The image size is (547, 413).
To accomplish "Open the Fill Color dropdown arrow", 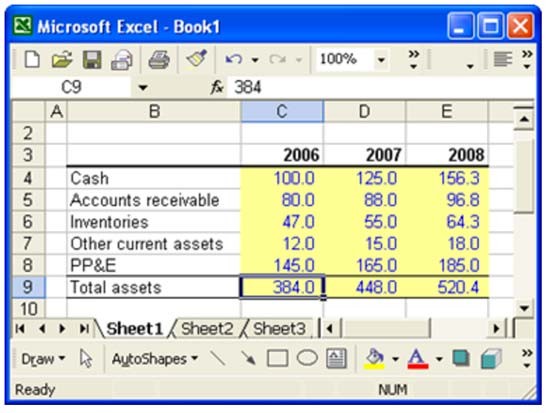I will pyautogui.click(x=395, y=359).
